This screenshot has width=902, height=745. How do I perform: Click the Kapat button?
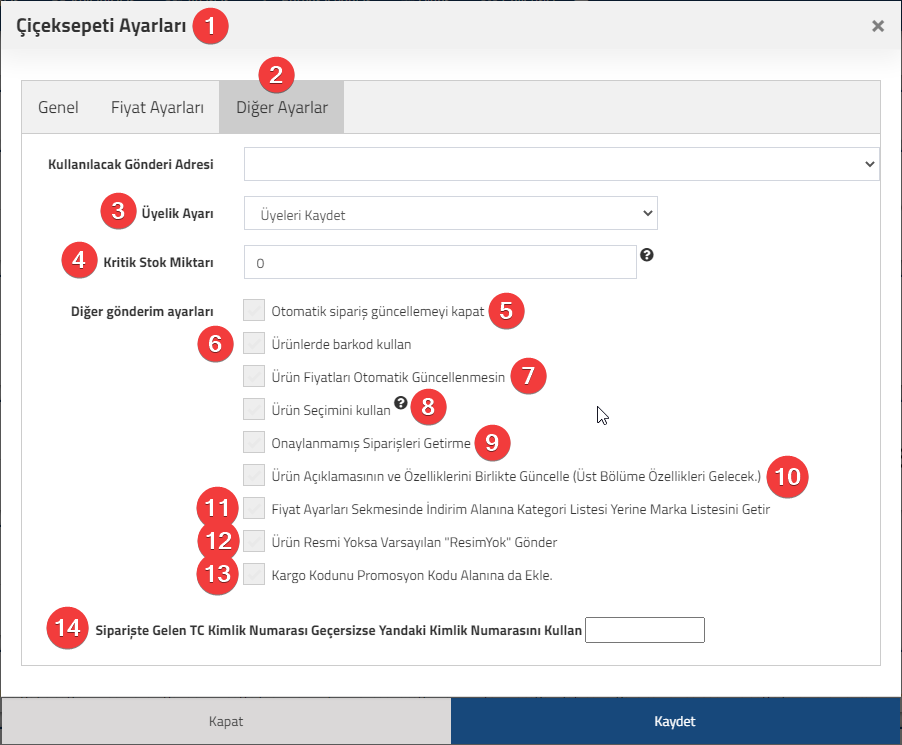pyautogui.click(x=226, y=721)
